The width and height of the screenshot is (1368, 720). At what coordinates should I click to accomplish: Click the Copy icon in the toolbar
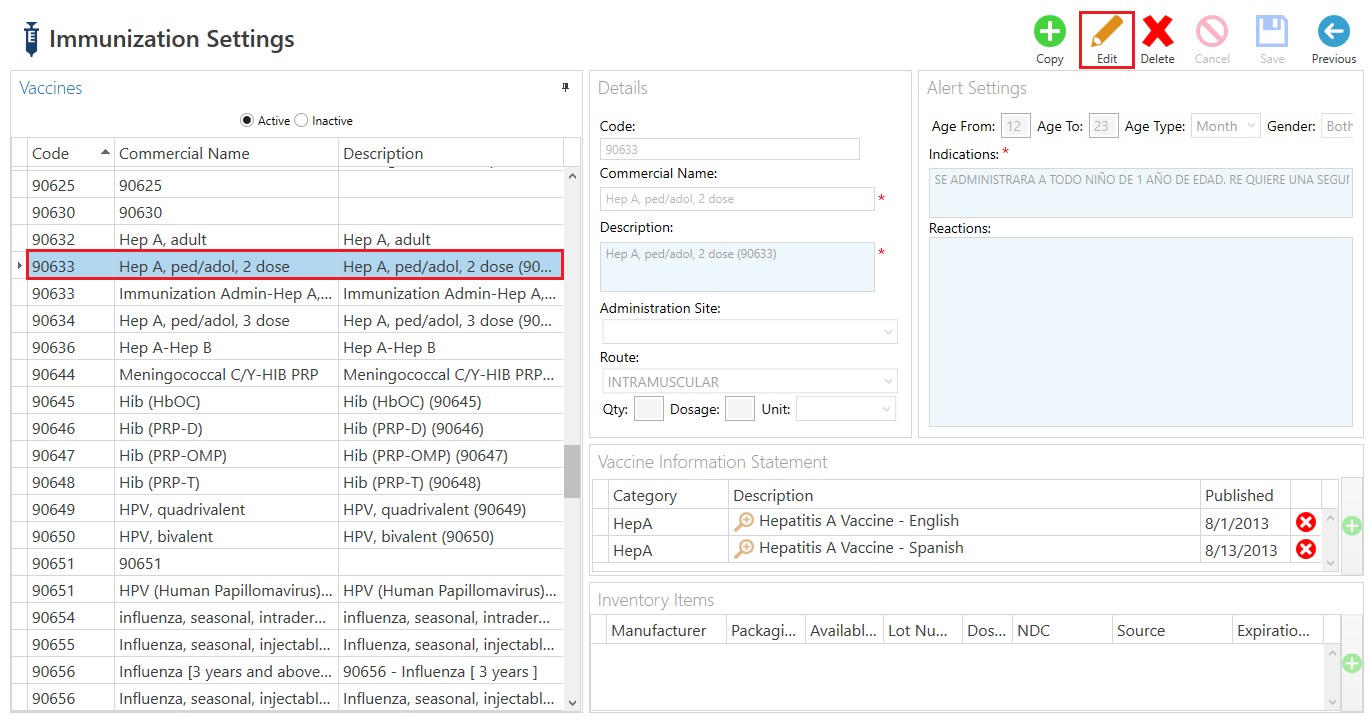click(x=1049, y=32)
